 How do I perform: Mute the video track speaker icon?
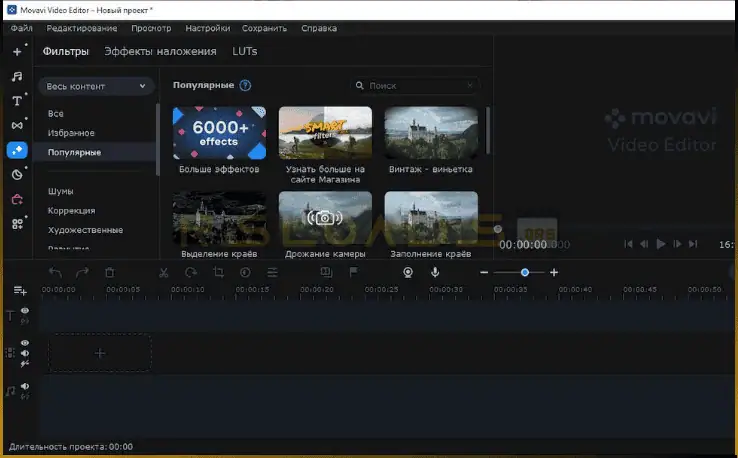pos(25,353)
